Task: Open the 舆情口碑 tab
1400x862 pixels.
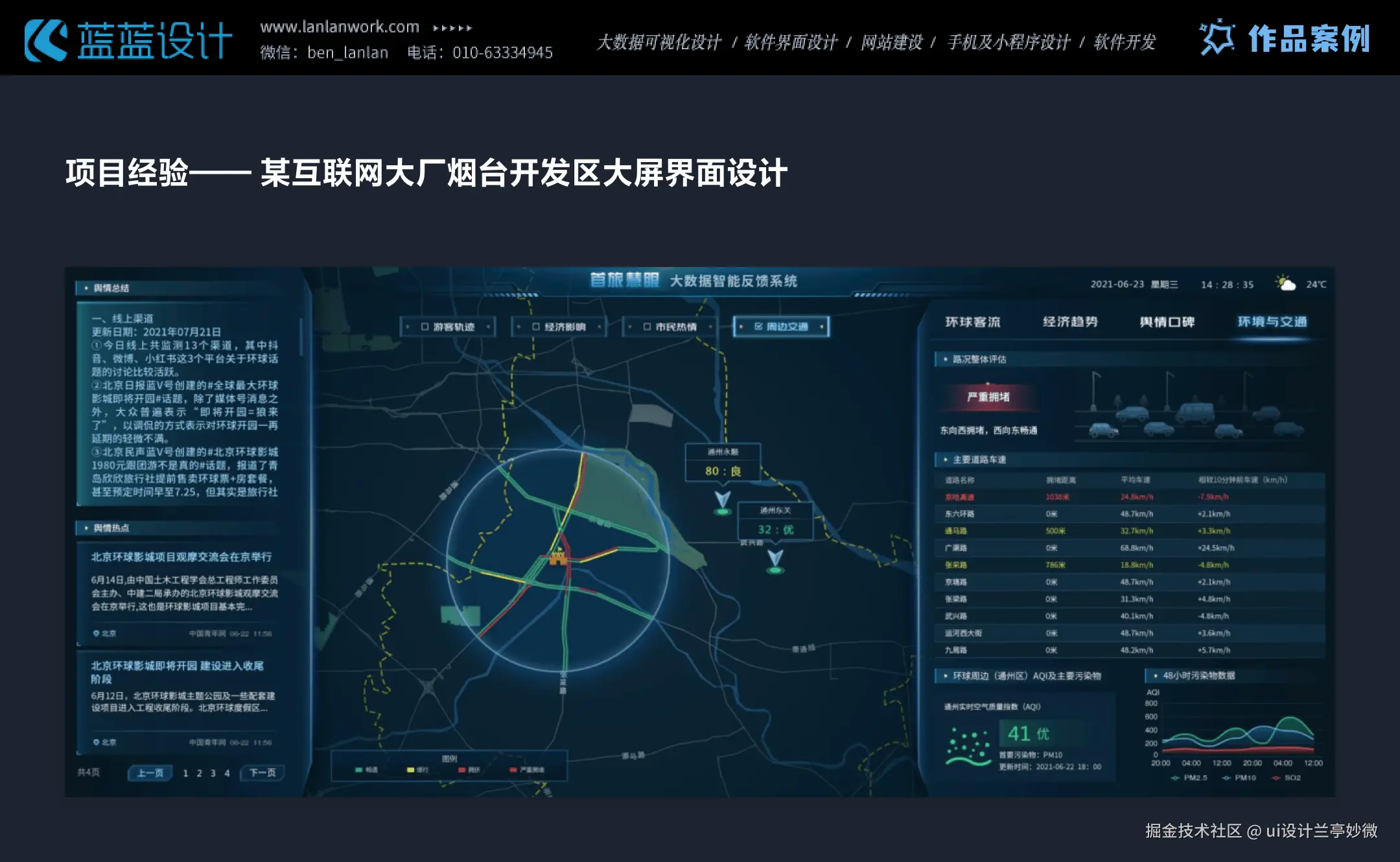Action: 1167,322
